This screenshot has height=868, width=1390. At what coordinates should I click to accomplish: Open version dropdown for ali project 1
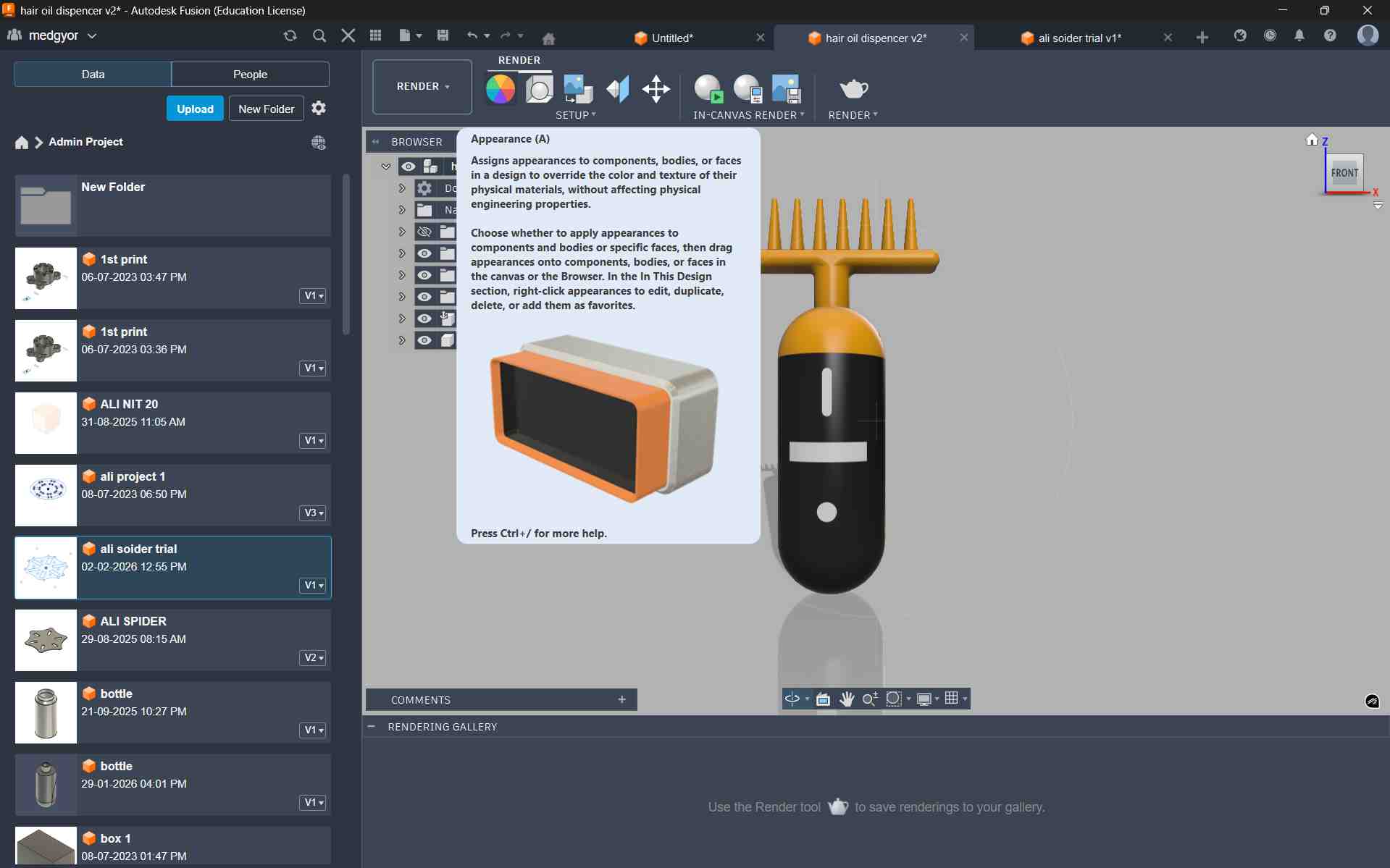tap(313, 513)
